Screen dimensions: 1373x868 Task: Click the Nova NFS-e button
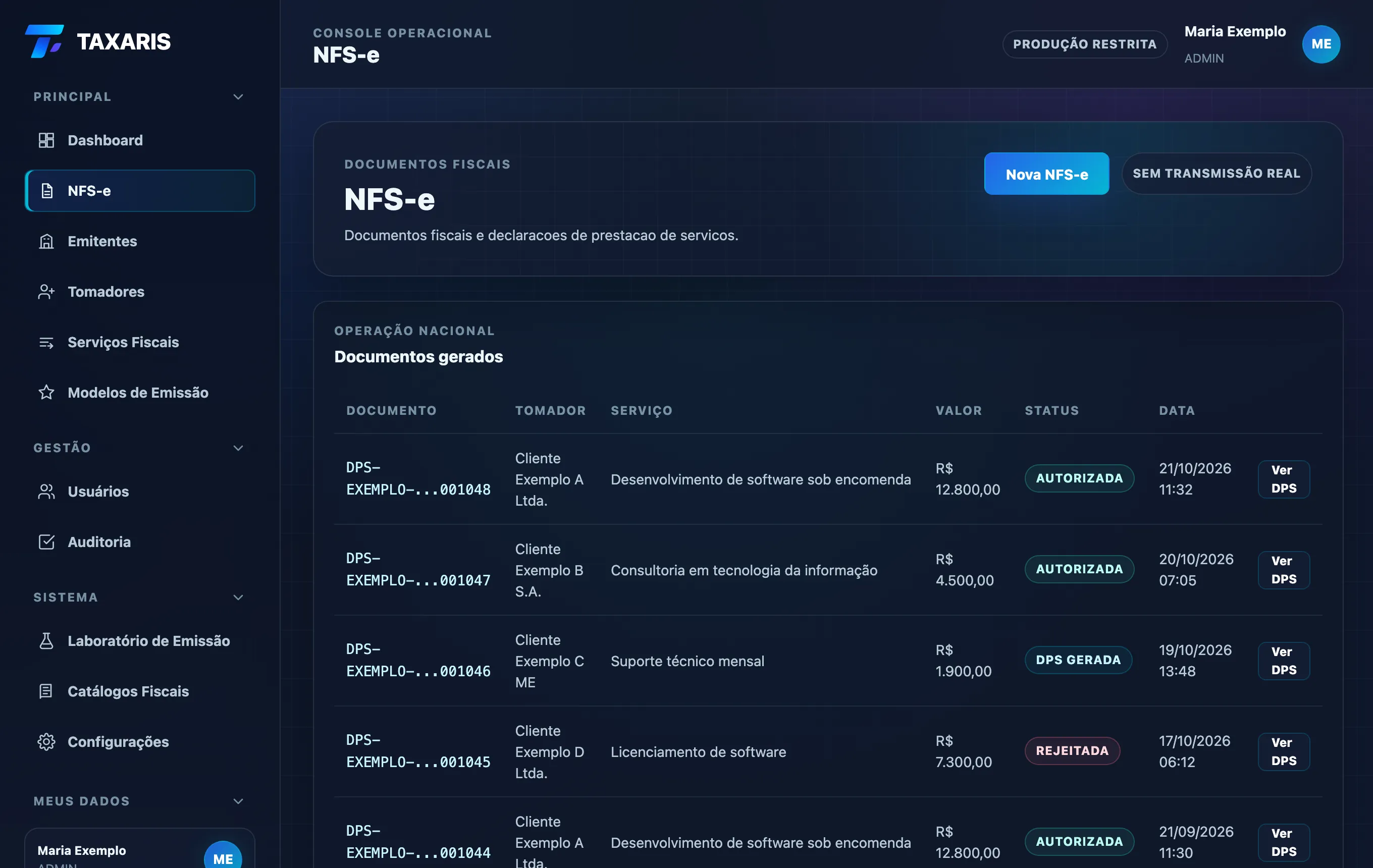tap(1046, 174)
